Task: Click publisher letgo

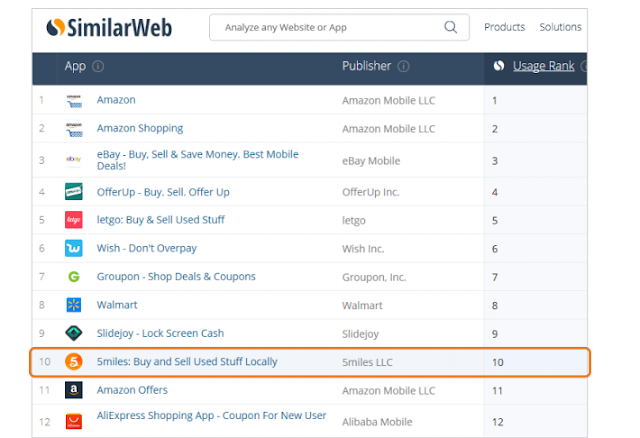Action: click(x=353, y=221)
